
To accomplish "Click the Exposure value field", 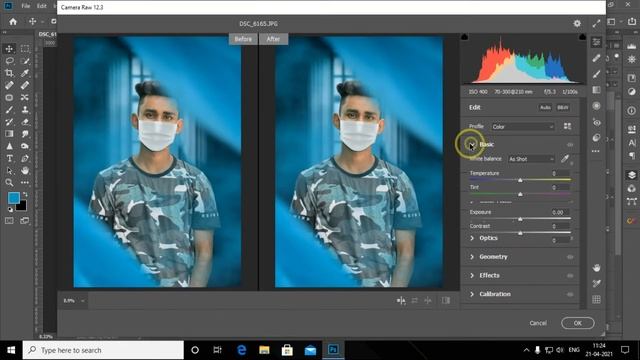I will click(559, 212).
